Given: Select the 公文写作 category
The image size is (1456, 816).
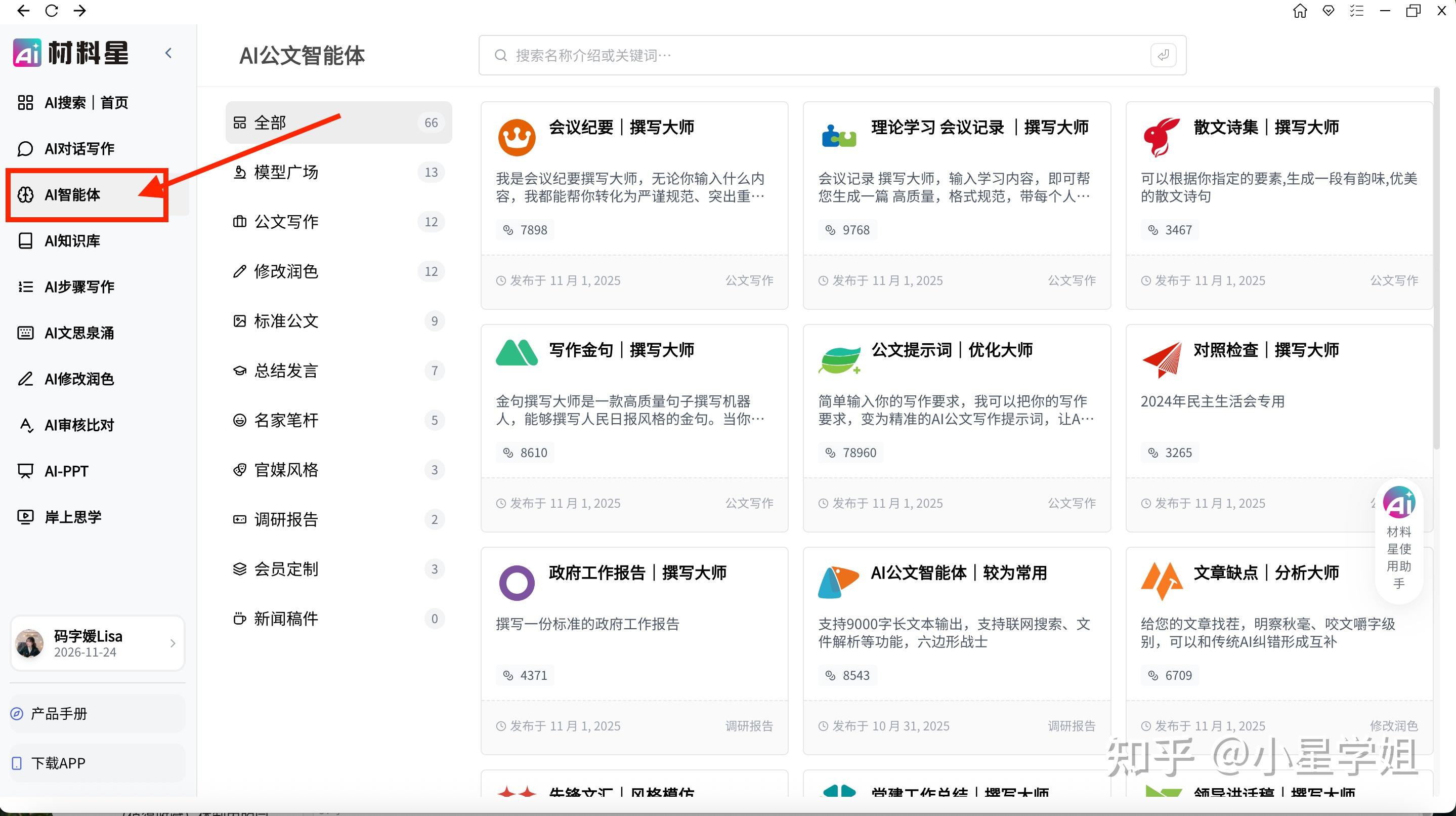Looking at the screenshot, I should pos(338,222).
